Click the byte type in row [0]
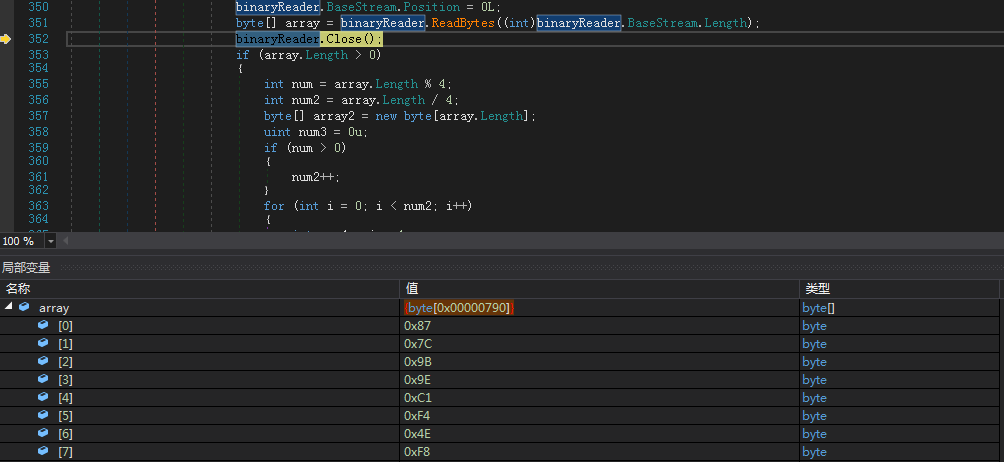Screen dimensions: 1004x462 (x=814, y=326)
